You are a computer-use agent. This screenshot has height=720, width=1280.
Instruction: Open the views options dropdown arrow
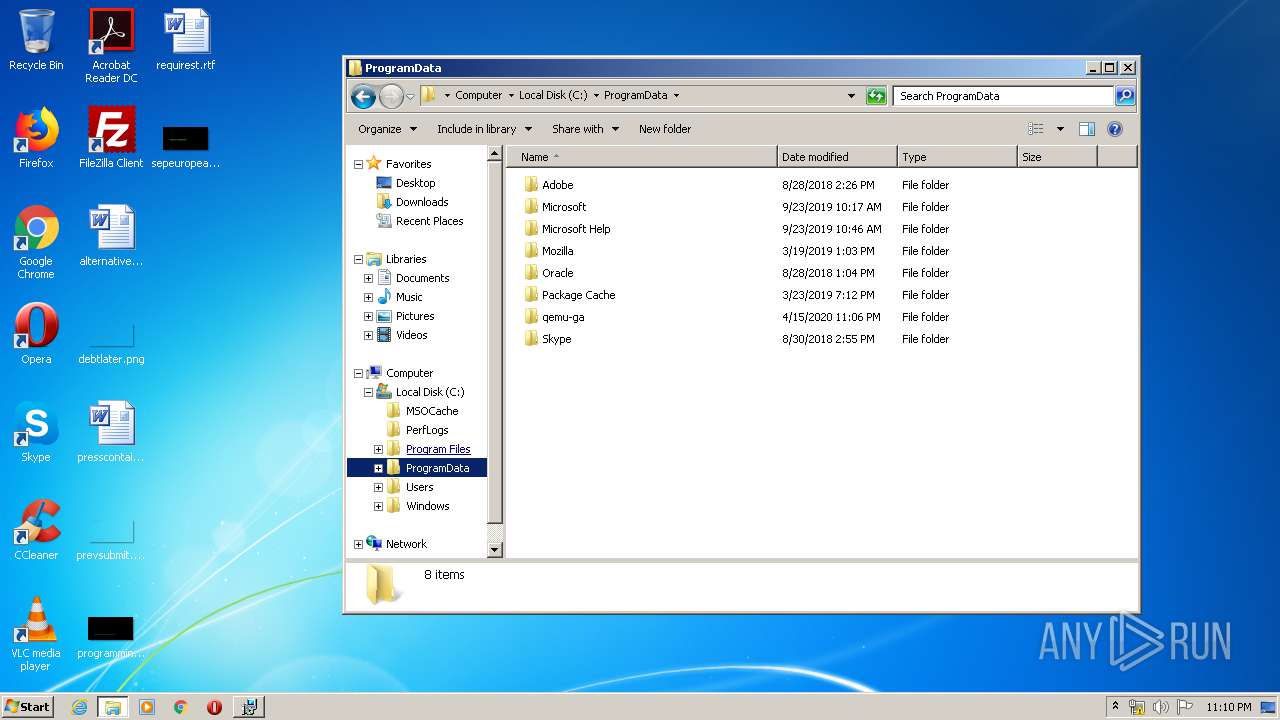coord(1060,129)
